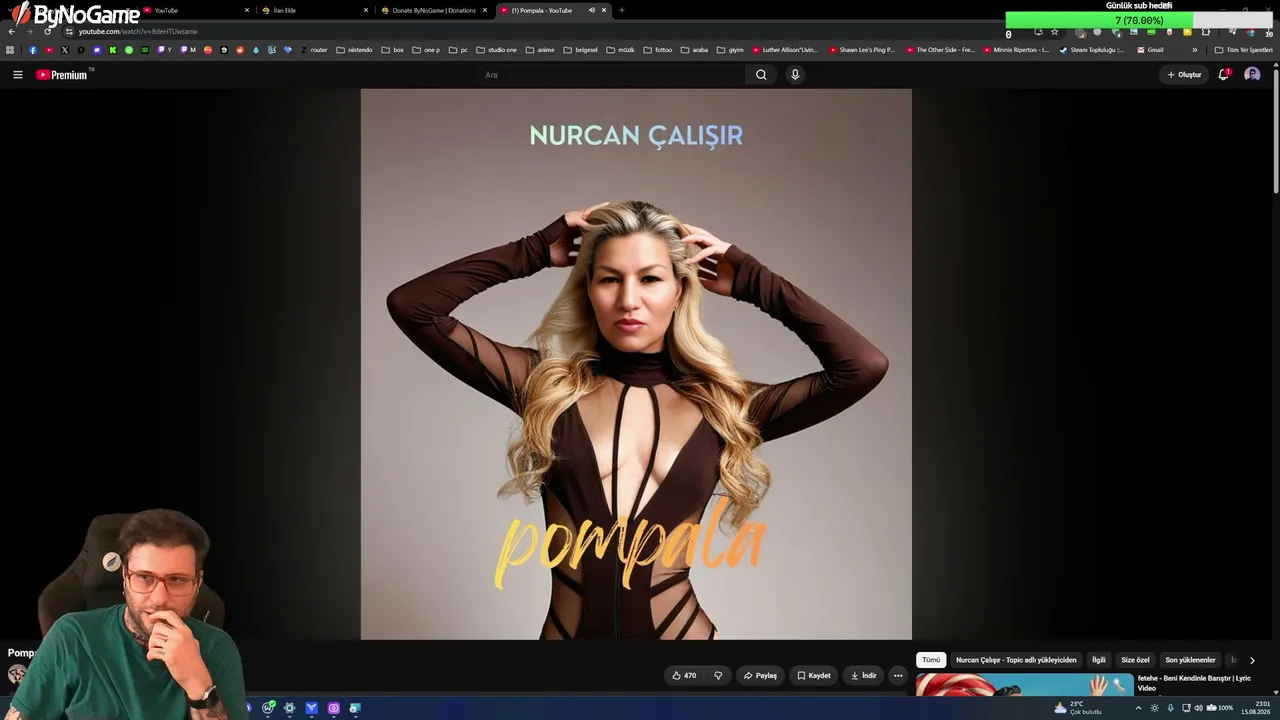The width and height of the screenshot is (1280, 720).
Task: Open the Reddit bookmark icon
Action: click(x=240, y=50)
